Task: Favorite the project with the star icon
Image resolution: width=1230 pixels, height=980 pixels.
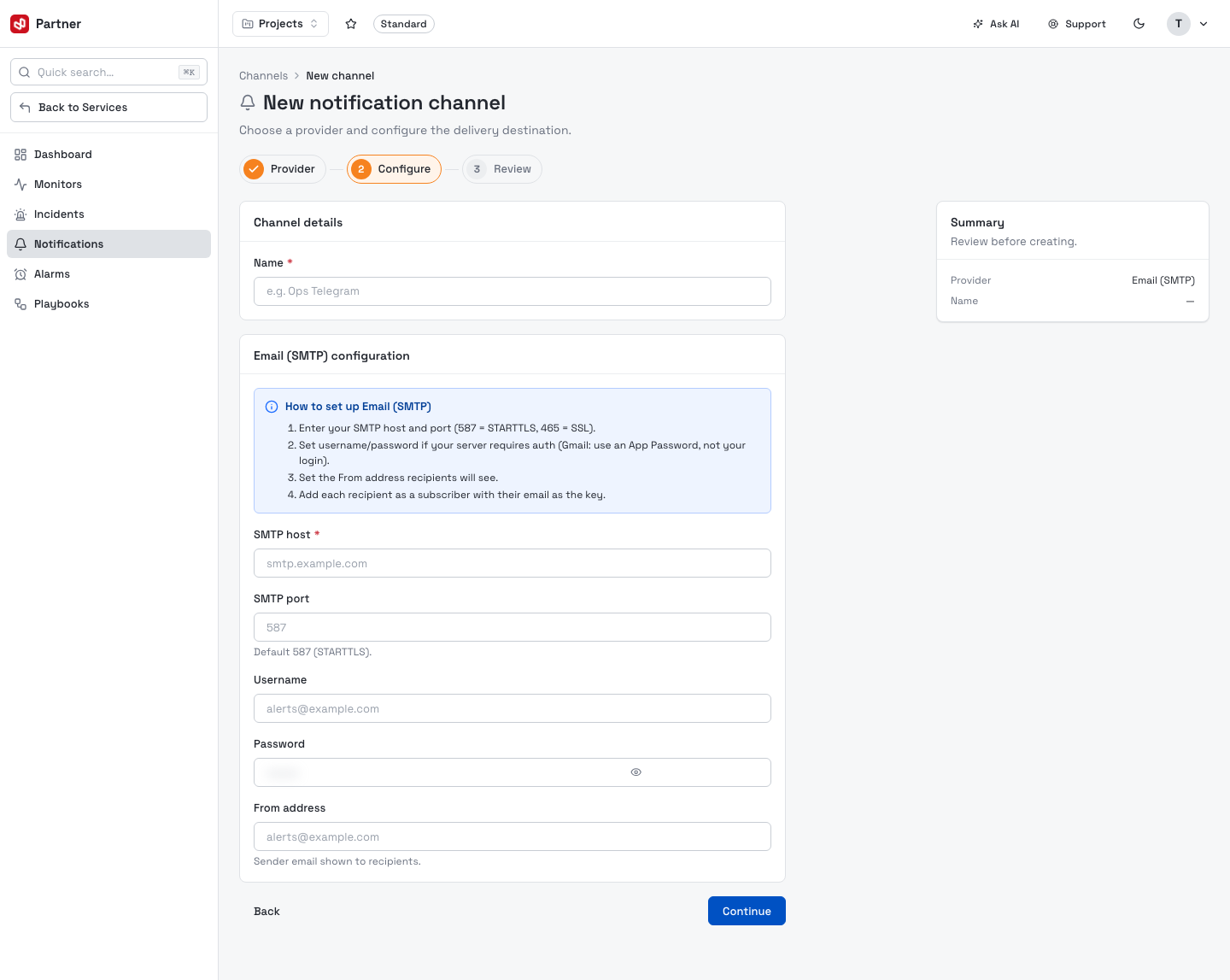Action: point(351,24)
